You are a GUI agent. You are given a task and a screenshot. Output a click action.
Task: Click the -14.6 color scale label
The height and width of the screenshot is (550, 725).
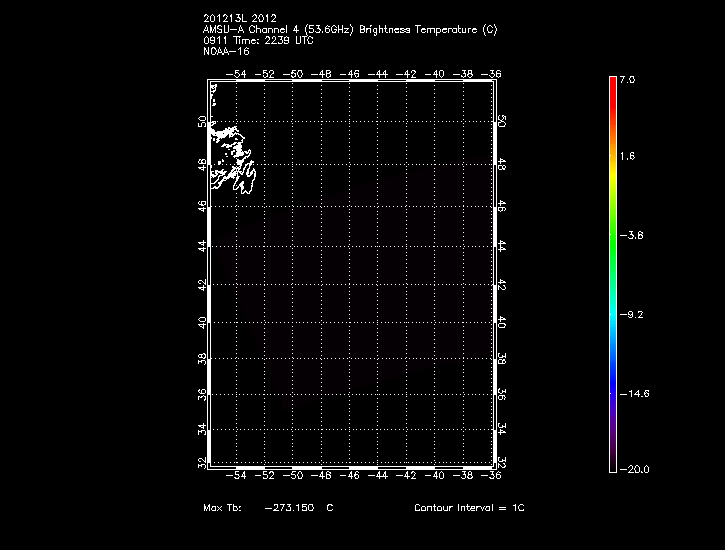click(x=633, y=394)
